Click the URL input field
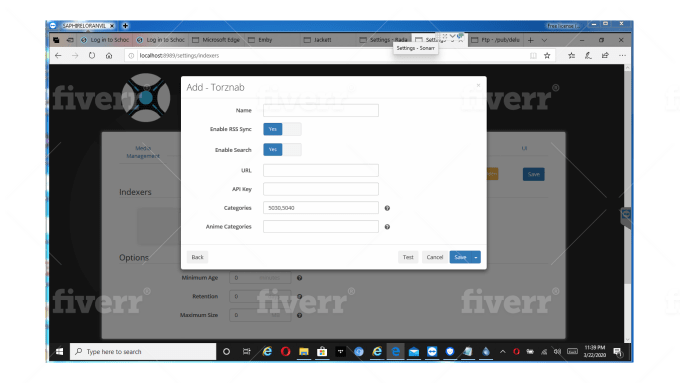The width and height of the screenshot is (680, 383). (x=320, y=170)
